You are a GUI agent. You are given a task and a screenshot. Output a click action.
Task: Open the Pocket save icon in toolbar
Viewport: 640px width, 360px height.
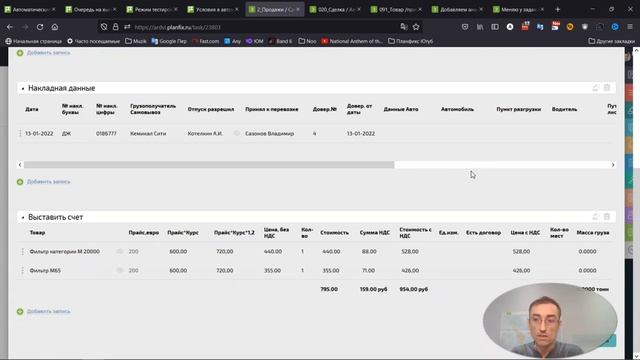tap(465, 27)
